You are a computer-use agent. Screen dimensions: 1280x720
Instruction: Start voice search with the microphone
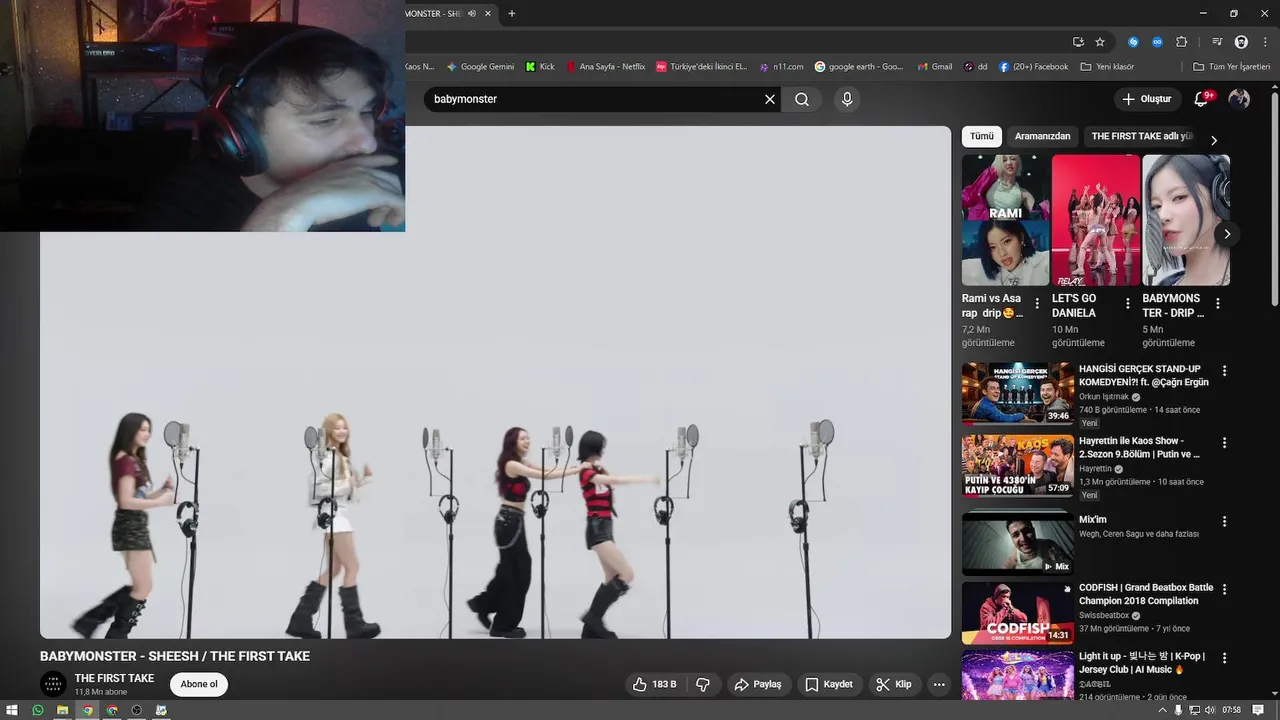pyautogui.click(x=847, y=99)
